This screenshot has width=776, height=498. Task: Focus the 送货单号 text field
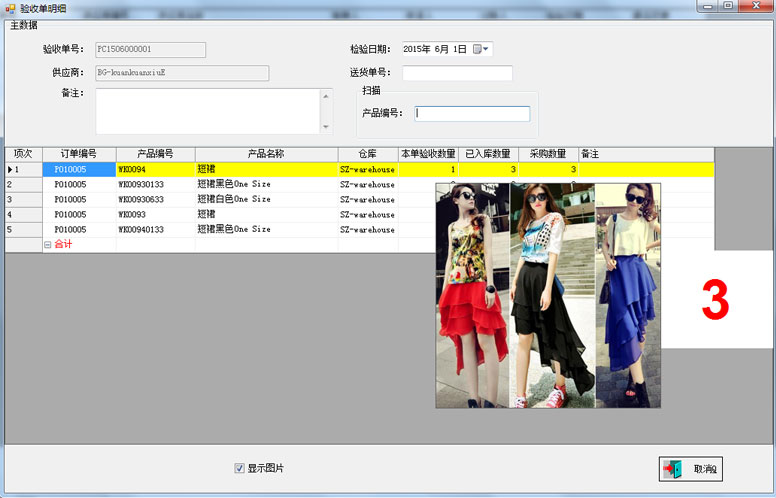pyautogui.click(x=457, y=73)
